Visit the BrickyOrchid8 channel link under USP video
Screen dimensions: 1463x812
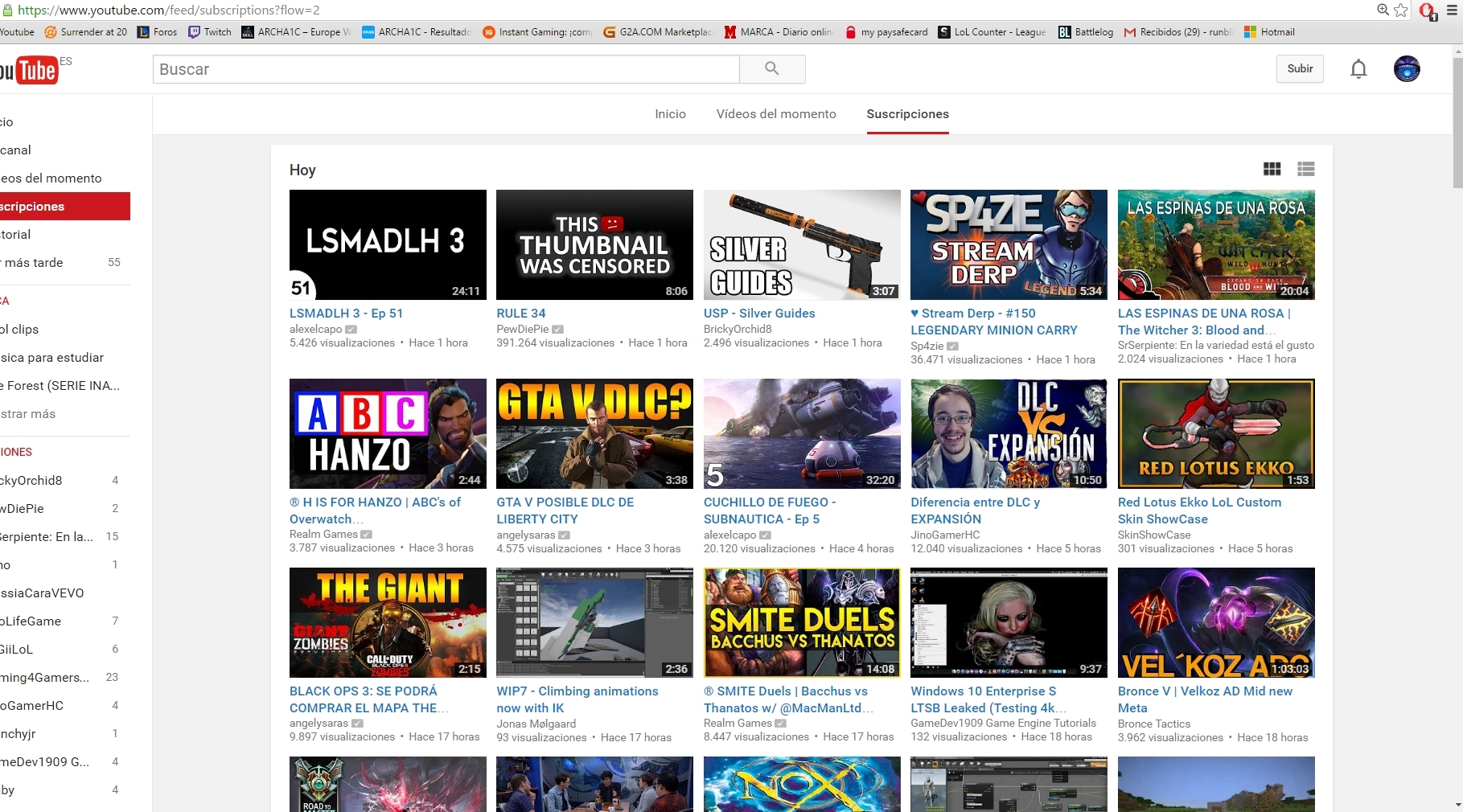point(738,329)
